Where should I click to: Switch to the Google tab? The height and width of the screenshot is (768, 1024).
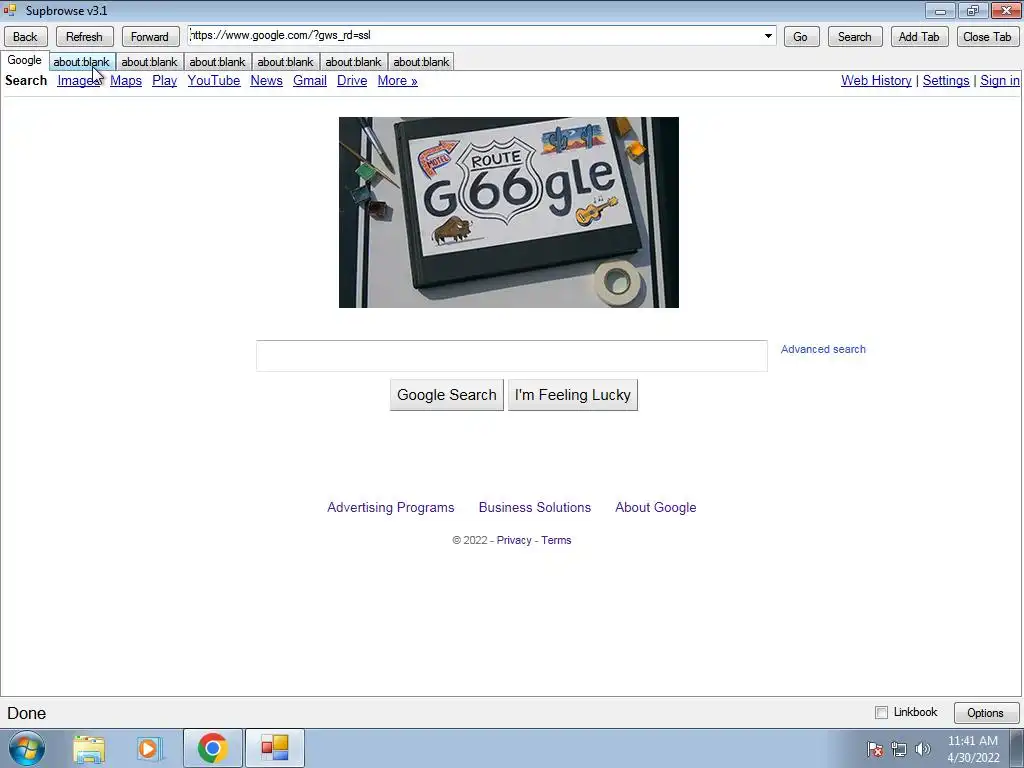pyautogui.click(x=24, y=60)
